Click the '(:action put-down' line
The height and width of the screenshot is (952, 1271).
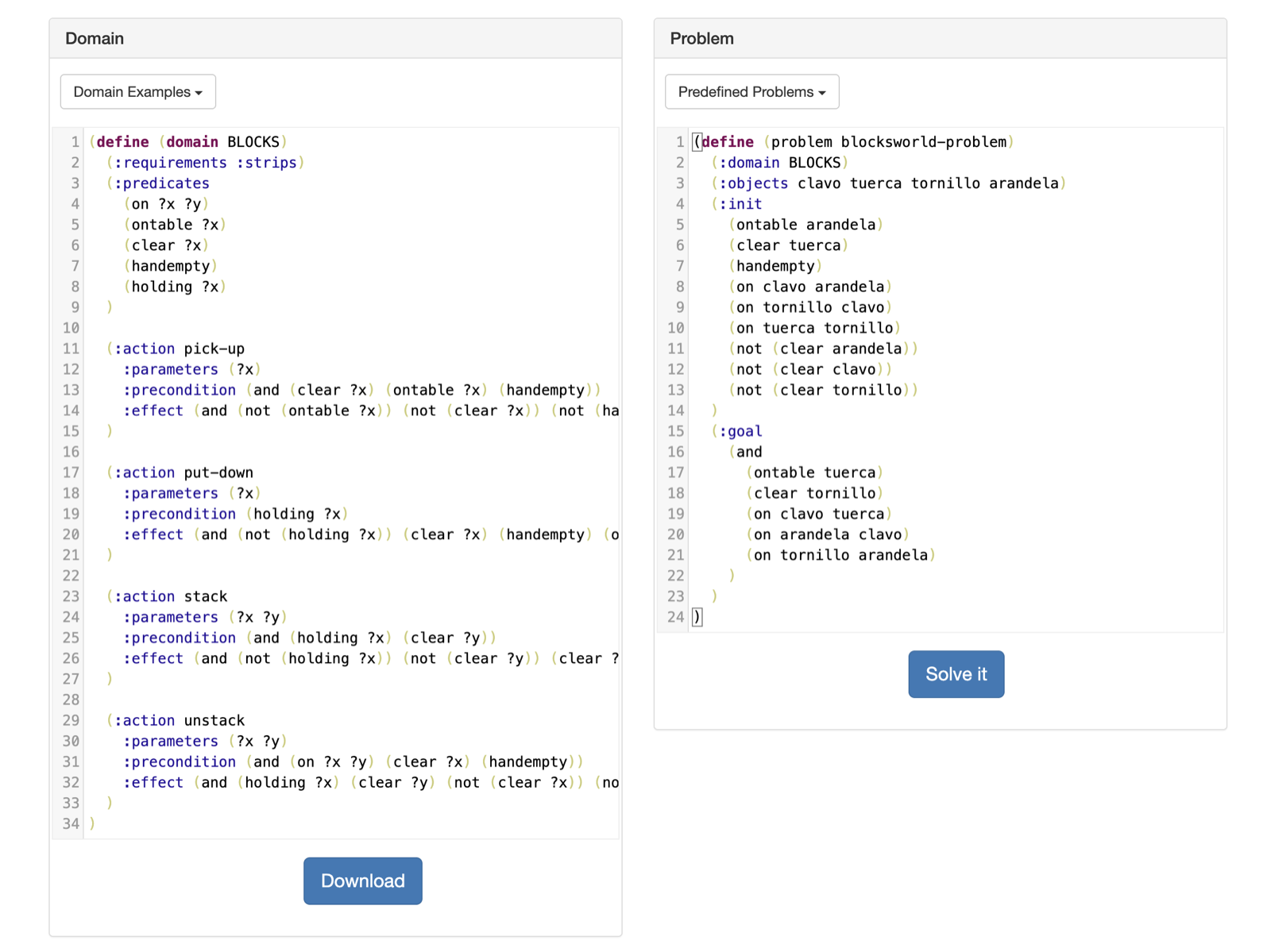coord(180,472)
